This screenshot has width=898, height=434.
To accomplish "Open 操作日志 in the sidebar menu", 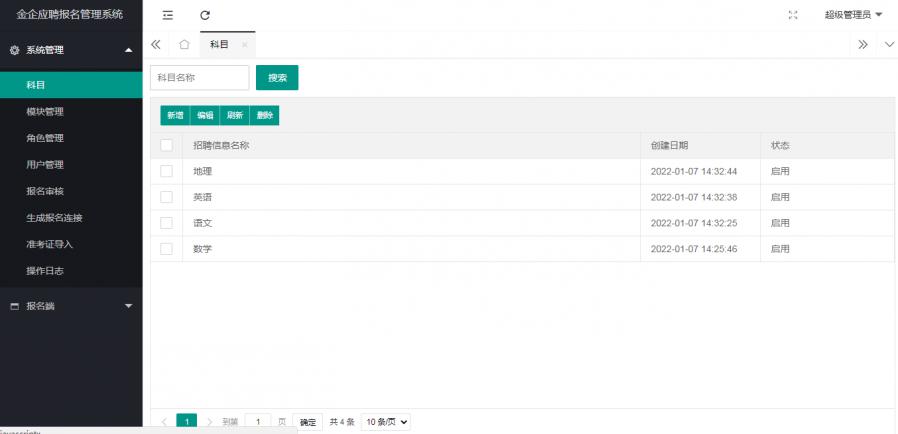I will pyautogui.click(x=45, y=271).
